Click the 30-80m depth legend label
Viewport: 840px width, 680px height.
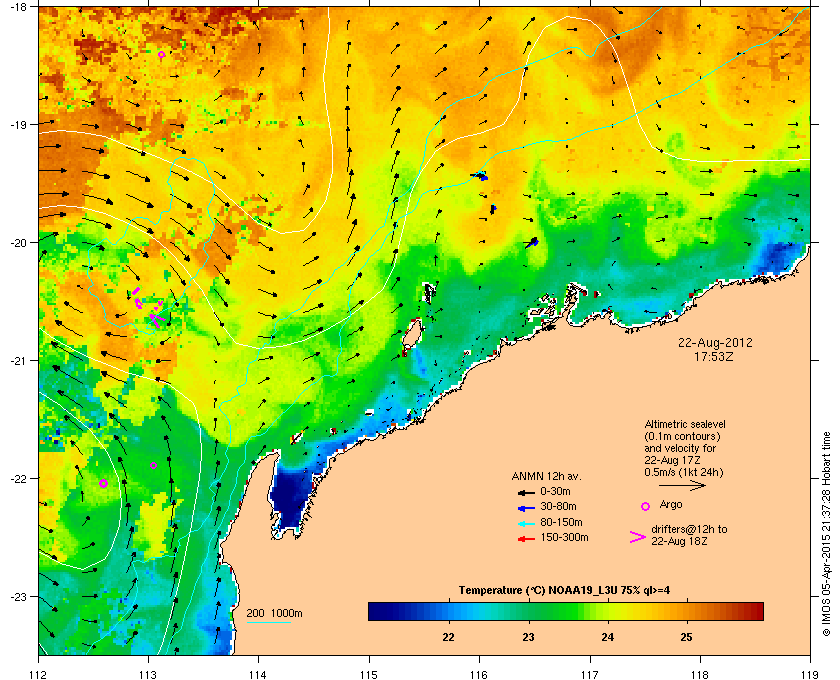tap(558, 506)
